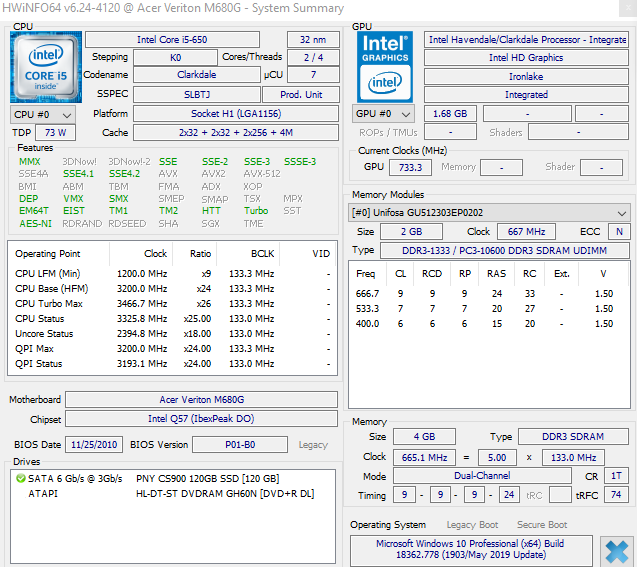Click the 4 GB total memory size field
637x567 pixels.
click(x=425, y=437)
